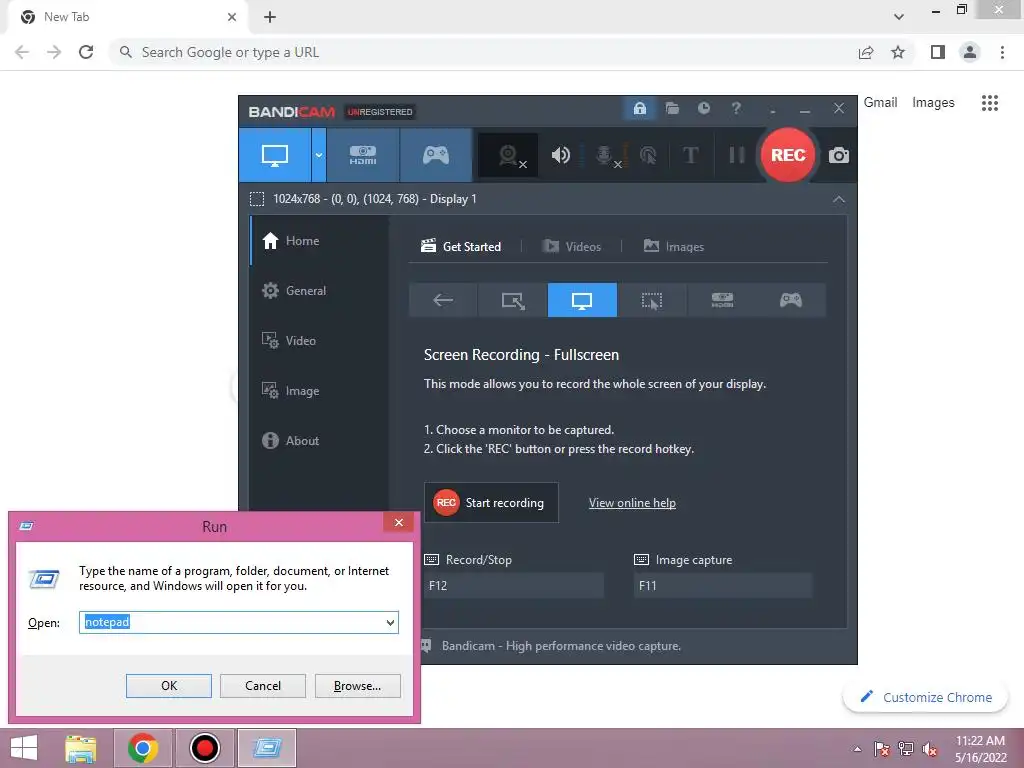Viewport: 1024px width, 768px height.
Task: Click the camera screenshot icon
Action: click(839, 155)
